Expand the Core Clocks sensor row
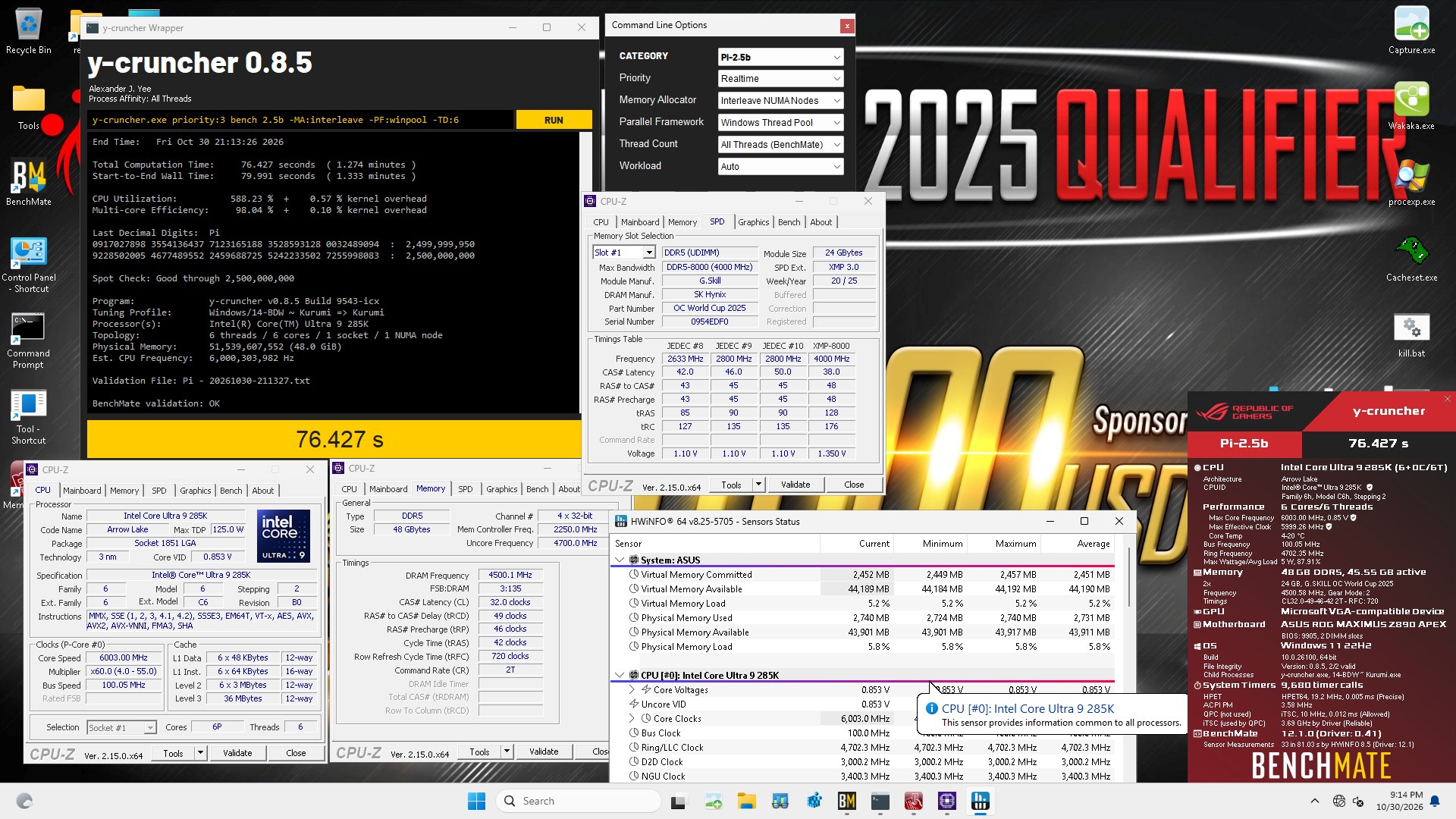 632,718
